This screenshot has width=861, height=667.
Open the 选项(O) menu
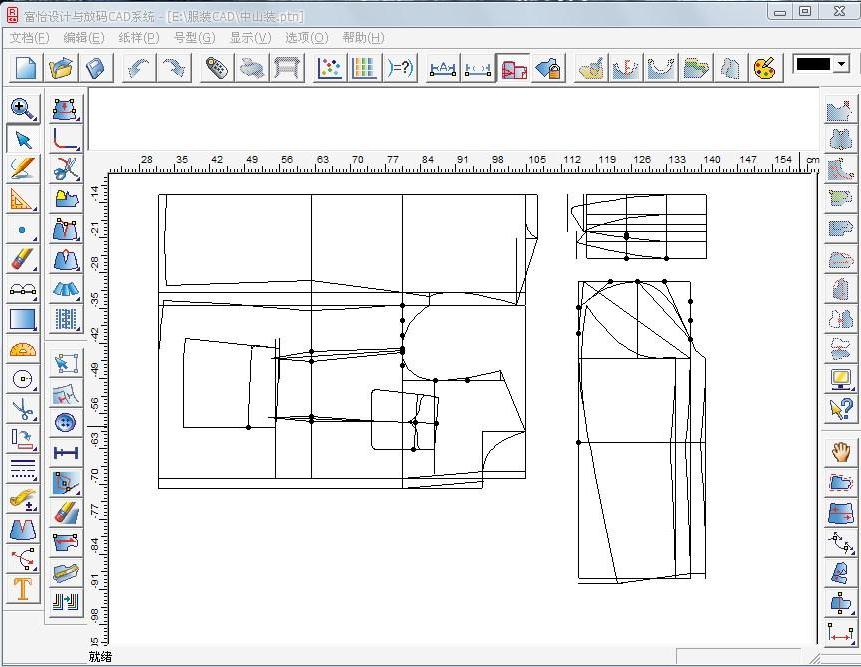pos(306,38)
